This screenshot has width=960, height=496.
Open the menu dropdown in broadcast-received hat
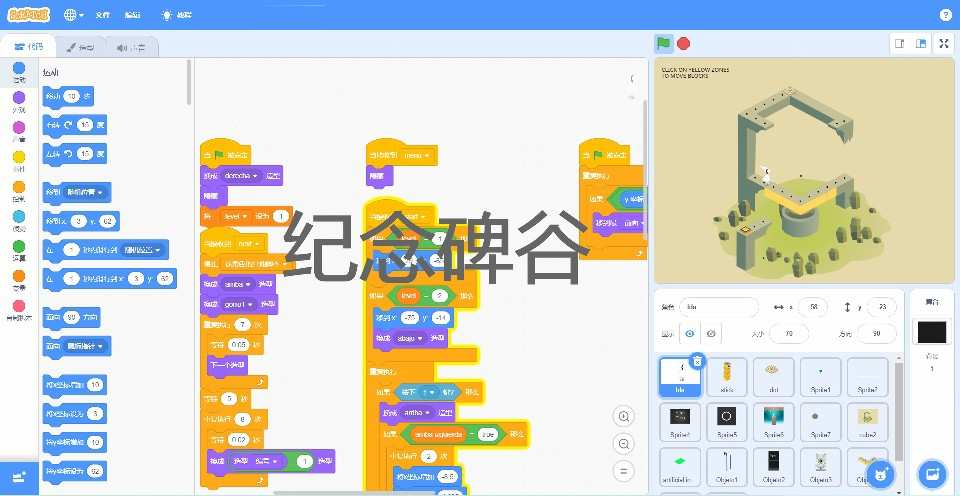(416, 156)
